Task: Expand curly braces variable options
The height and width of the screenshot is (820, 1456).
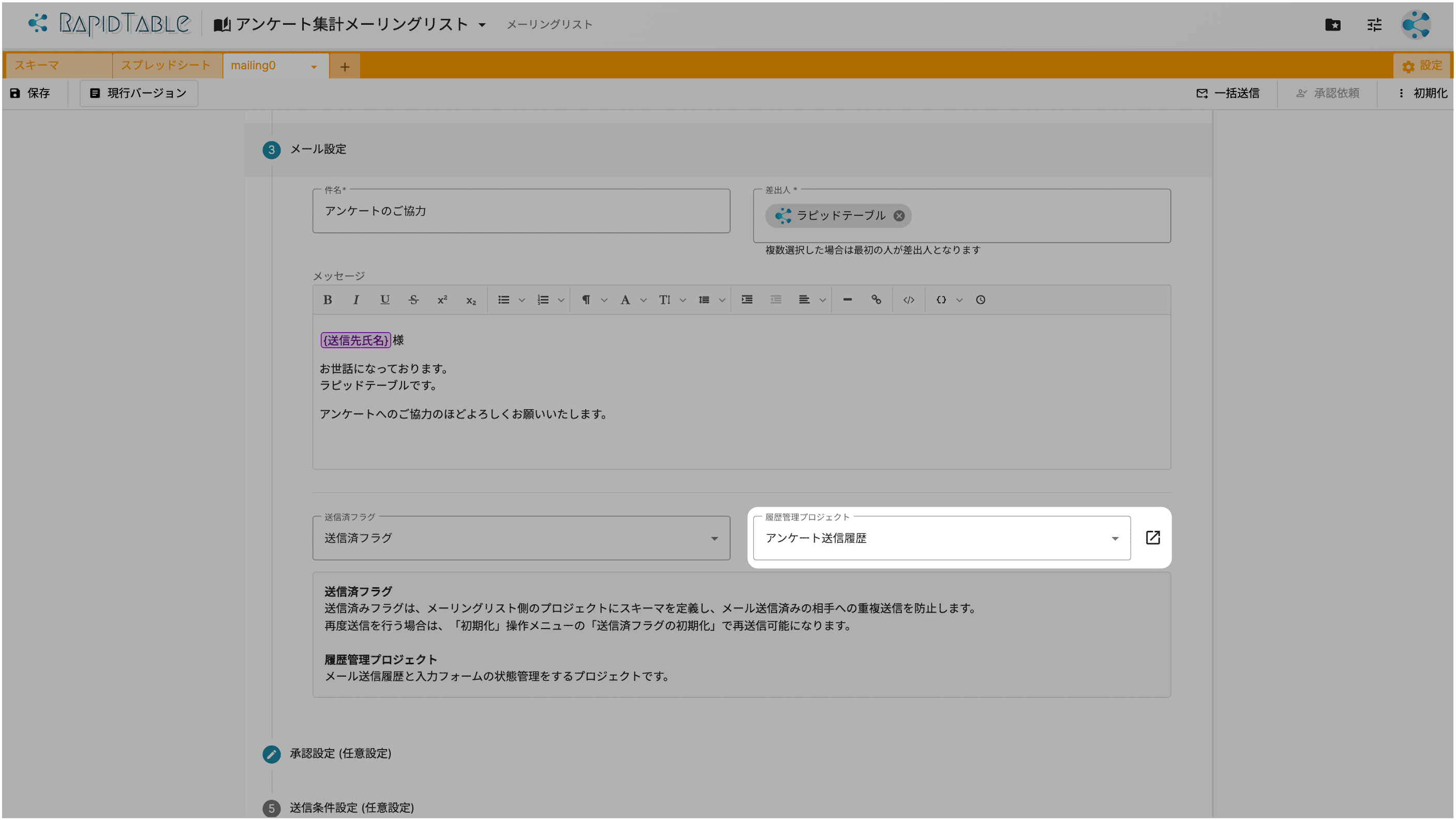Action: click(959, 300)
